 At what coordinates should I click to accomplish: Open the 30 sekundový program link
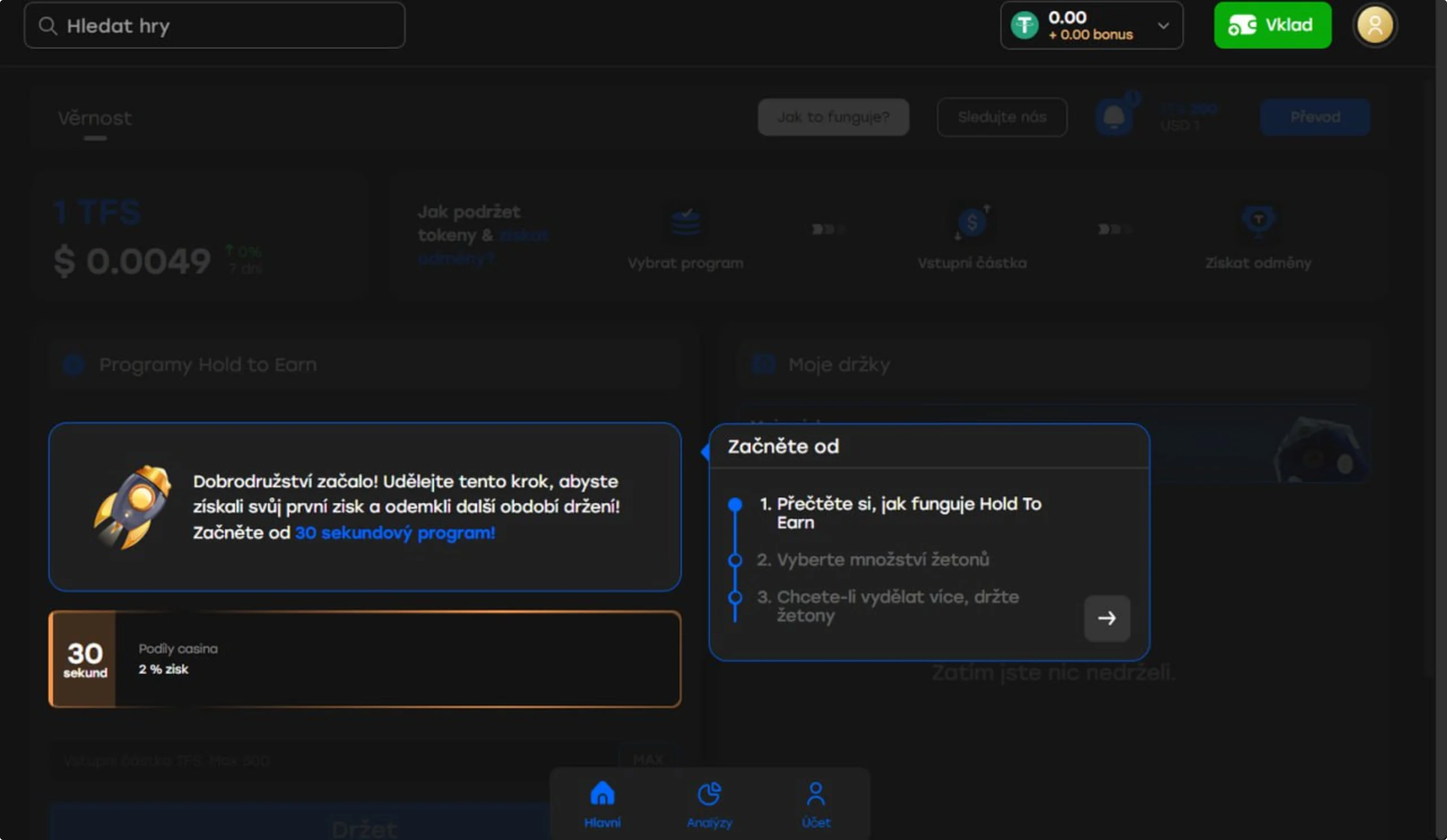tap(395, 533)
